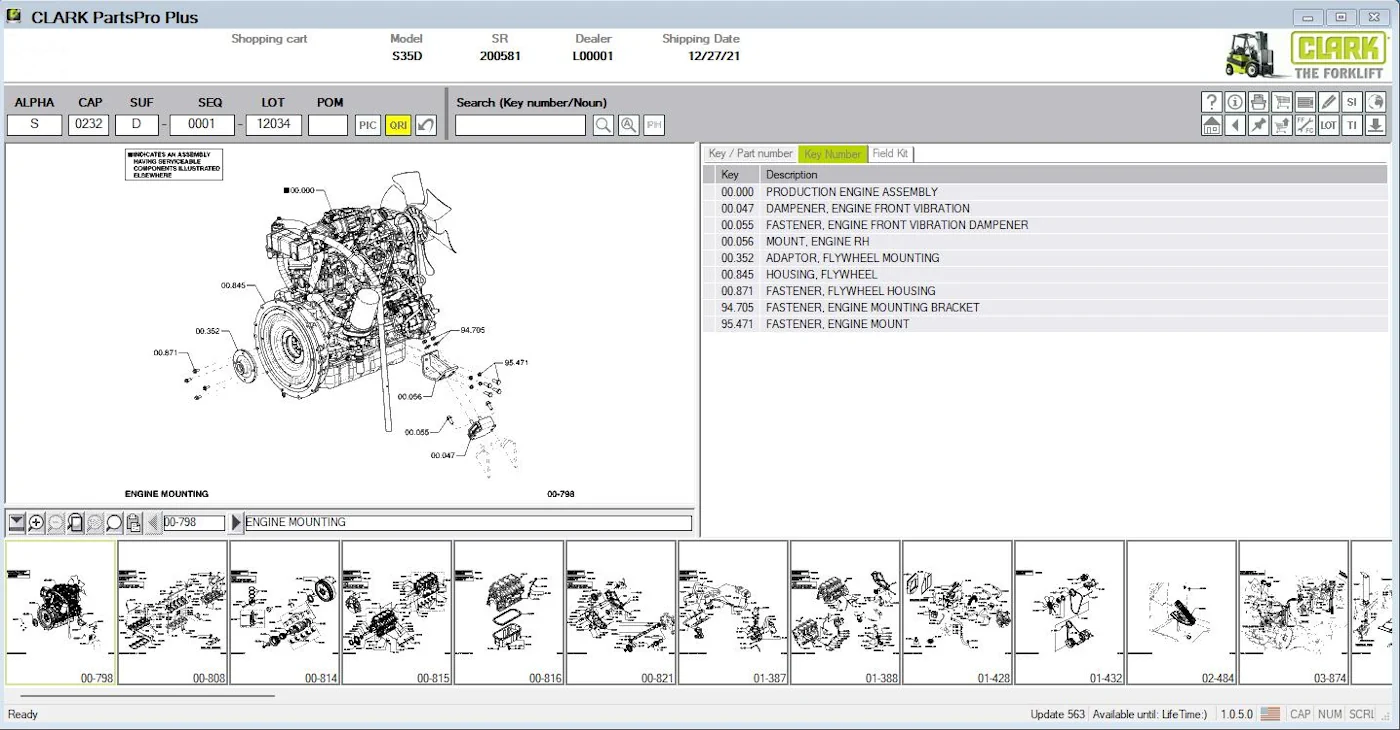This screenshot has width=1400, height=730.
Task: Select row DAMPENER, ENGINE FRONT VIBRATION
Action: click(1045, 208)
